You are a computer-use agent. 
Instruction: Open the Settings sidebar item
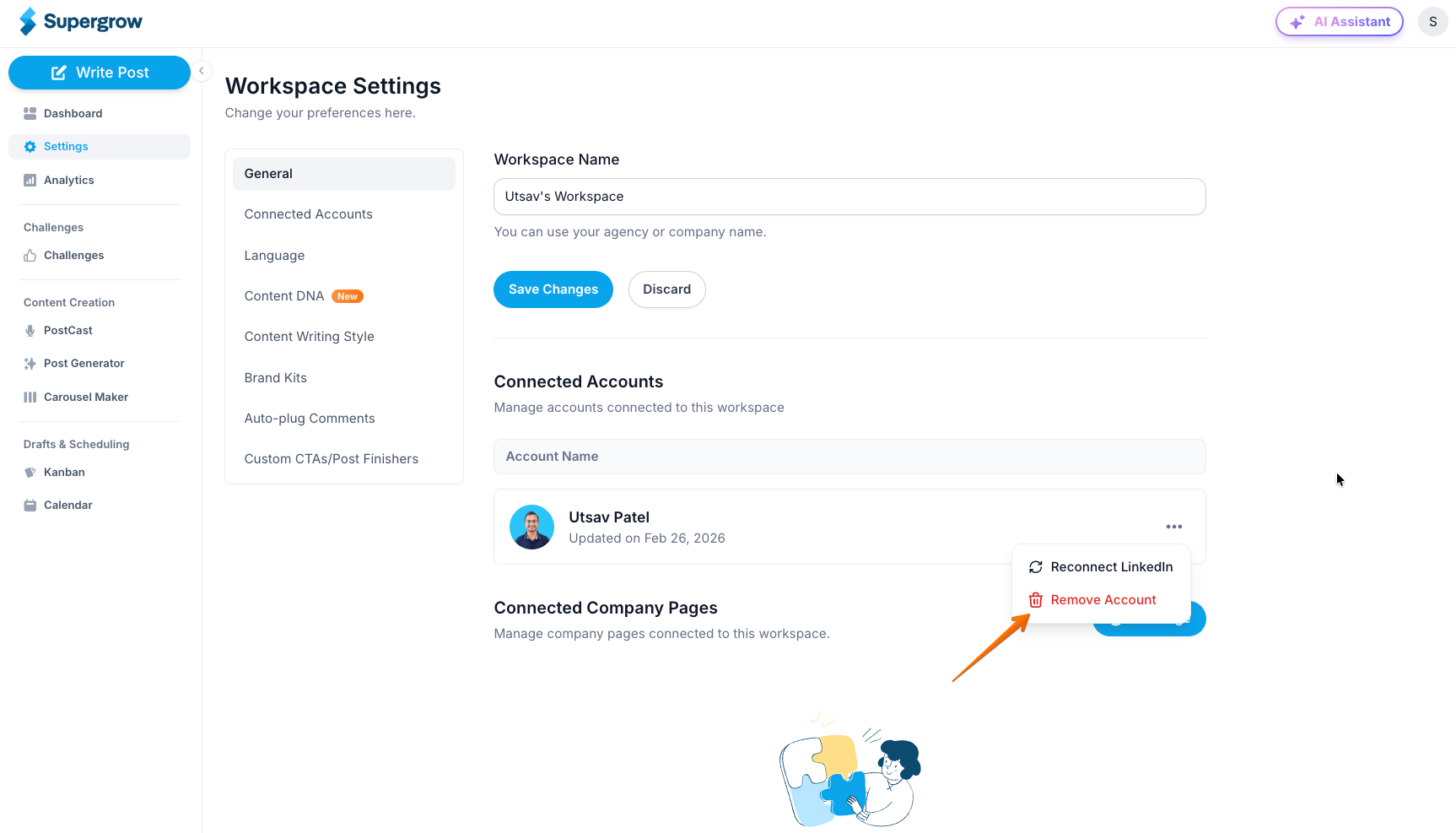100,147
